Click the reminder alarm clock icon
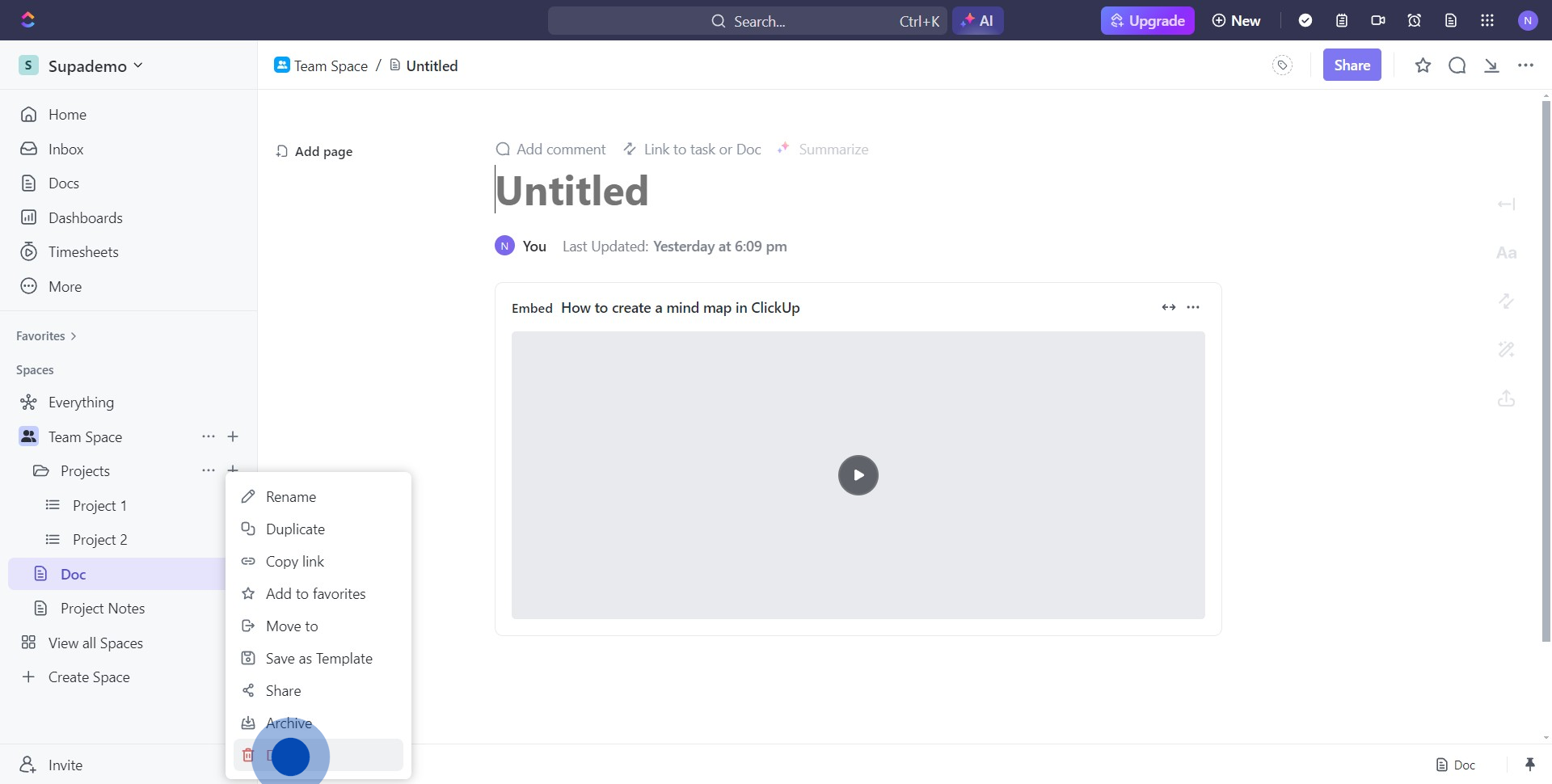This screenshot has height=784, width=1552. tap(1414, 21)
